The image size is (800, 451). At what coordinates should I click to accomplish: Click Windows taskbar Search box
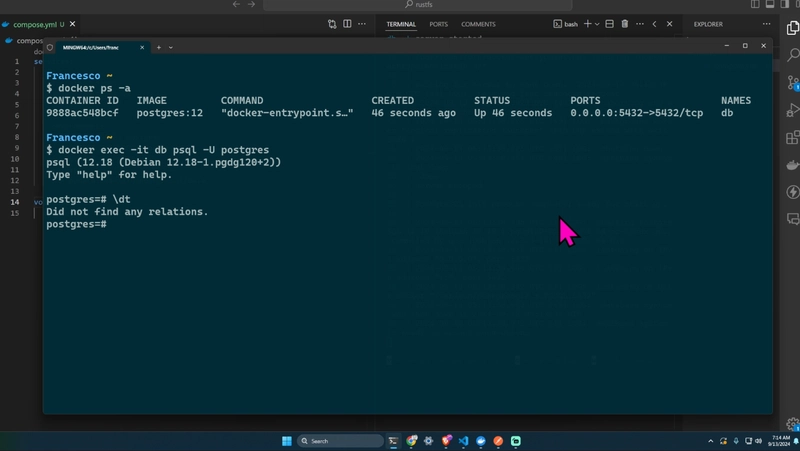(x=340, y=441)
